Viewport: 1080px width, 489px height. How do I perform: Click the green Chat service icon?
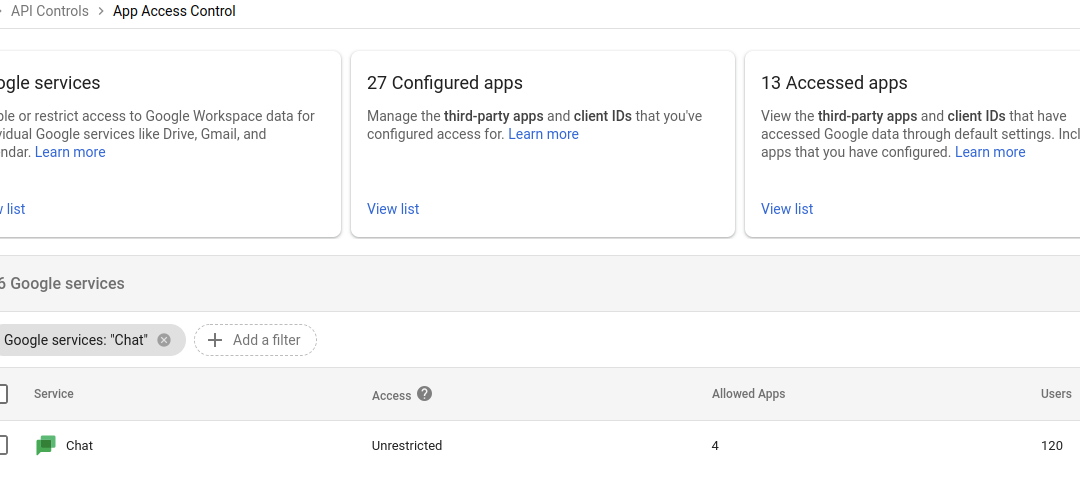[x=45, y=446]
